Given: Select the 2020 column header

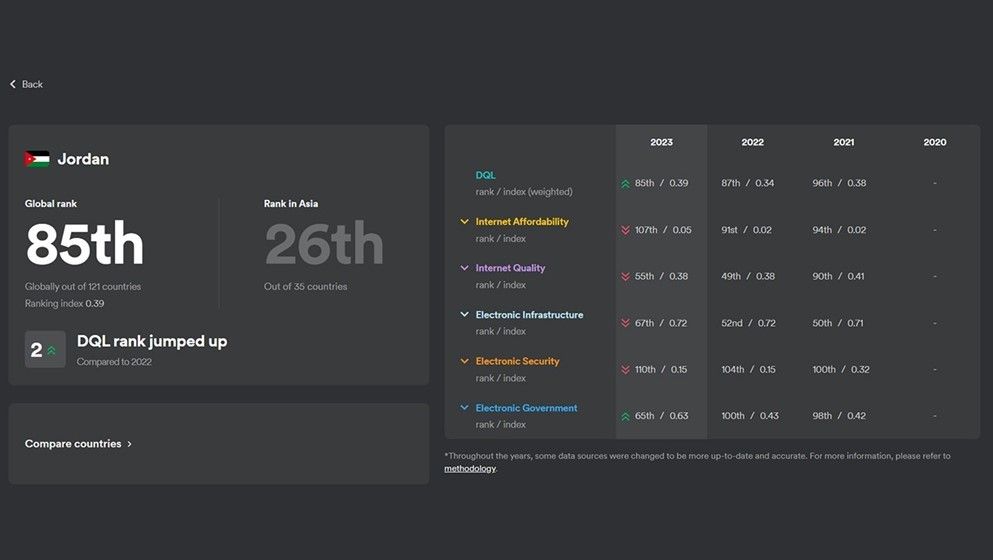Looking at the screenshot, I should click(x=935, y=142).
